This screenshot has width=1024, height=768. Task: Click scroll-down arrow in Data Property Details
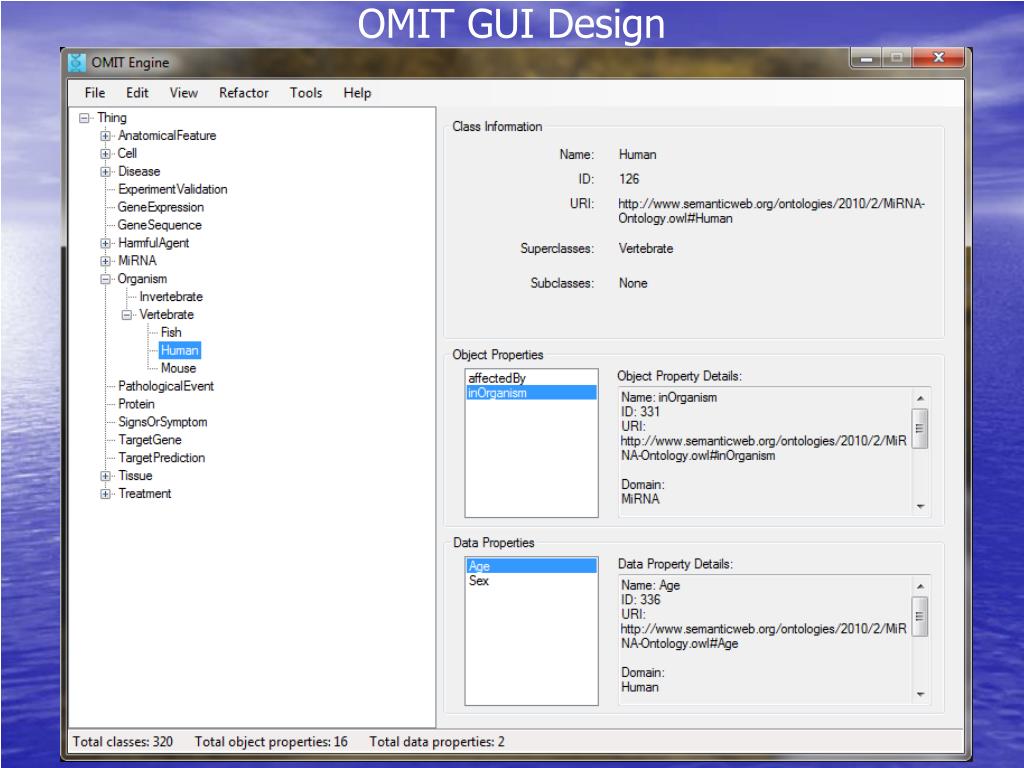pyautogui.click(x=920, y=695)
